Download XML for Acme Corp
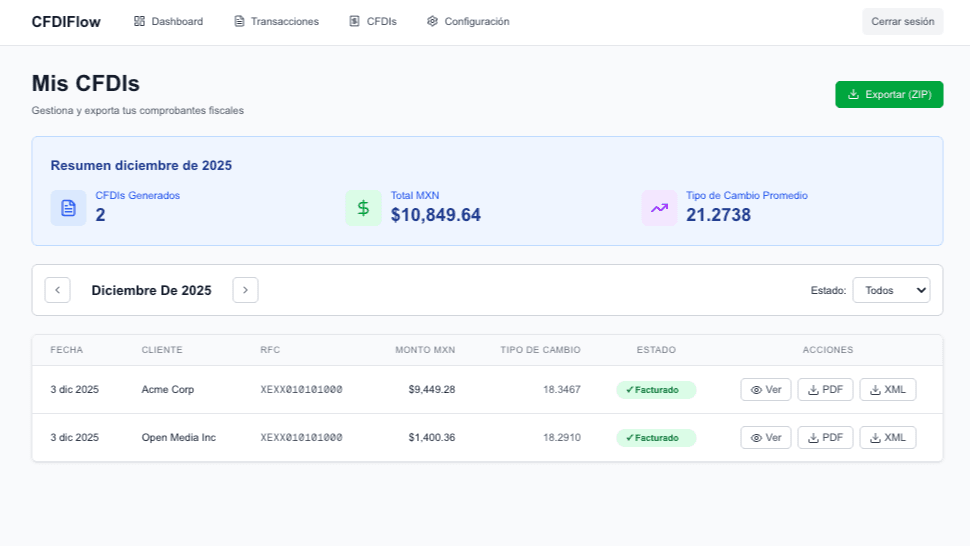970x546 pixels. click(888, 390)
